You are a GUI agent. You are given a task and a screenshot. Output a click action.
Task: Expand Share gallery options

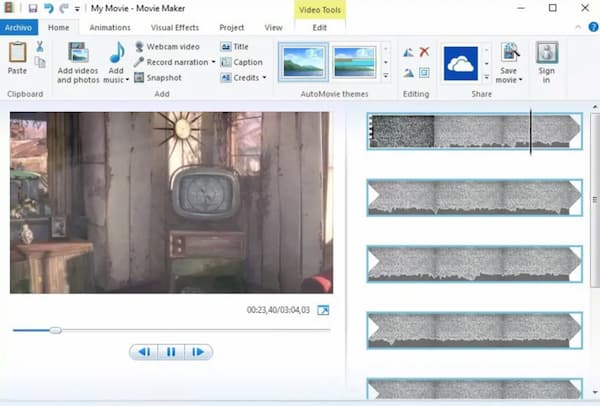(486, 77)
